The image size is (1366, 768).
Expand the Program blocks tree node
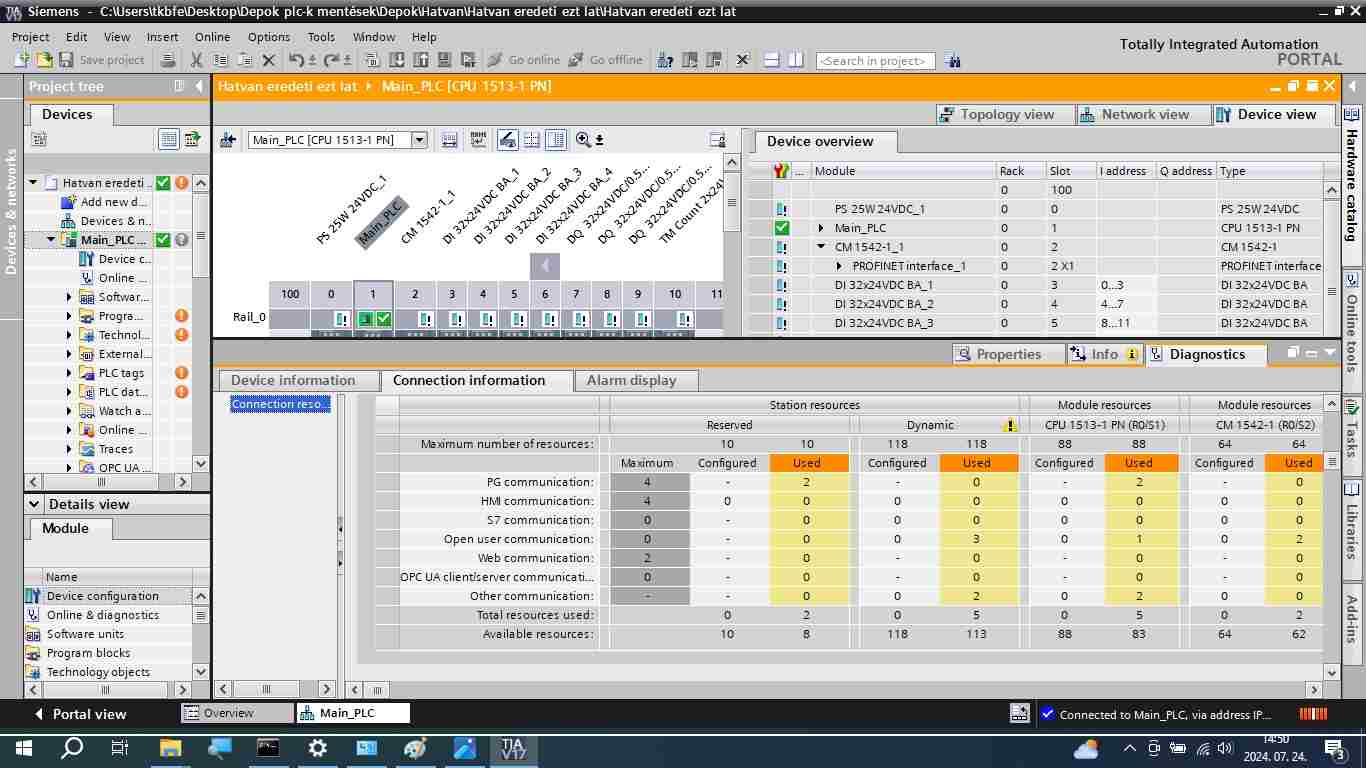click(x=69, y=316)
